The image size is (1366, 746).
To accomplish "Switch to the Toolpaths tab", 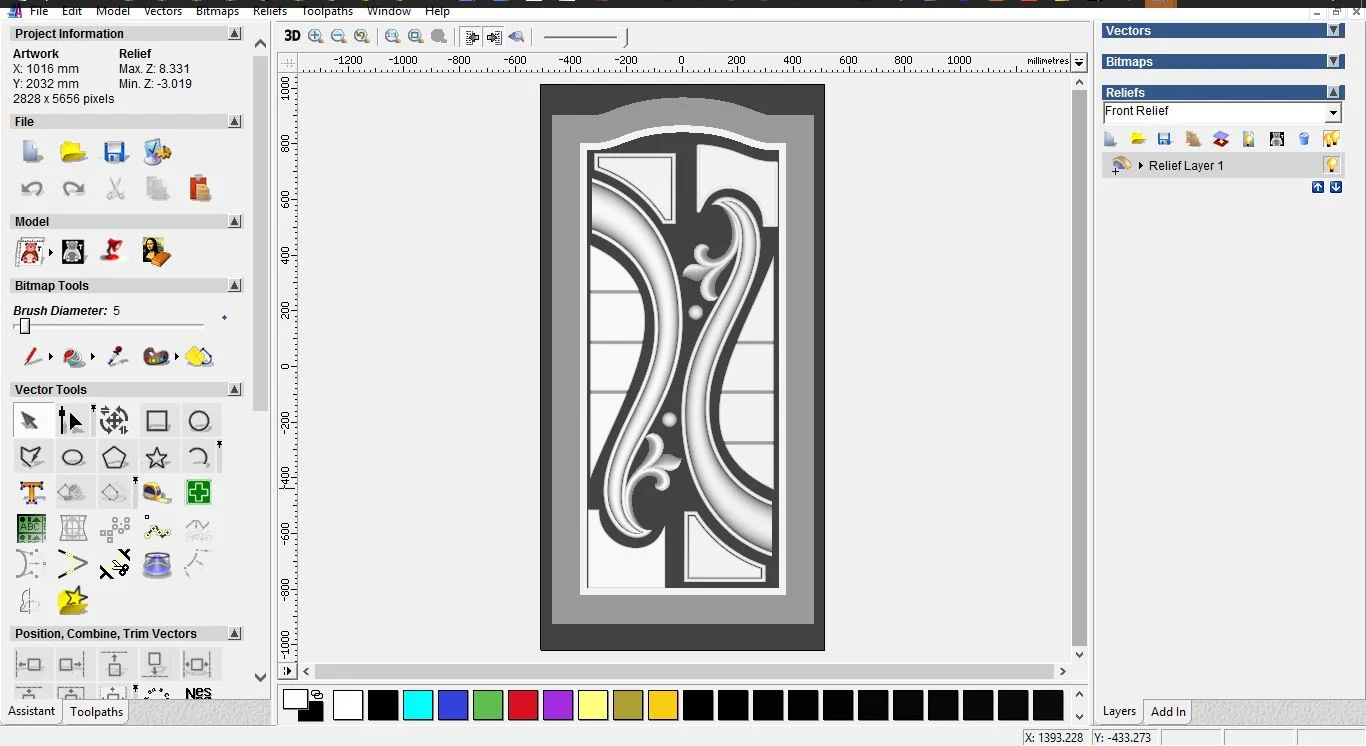I will [95, 712].
